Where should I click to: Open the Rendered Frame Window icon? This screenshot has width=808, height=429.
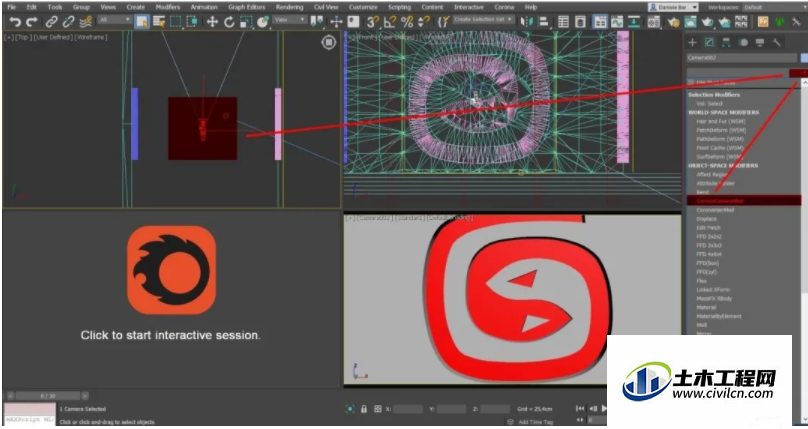[691, 22]
